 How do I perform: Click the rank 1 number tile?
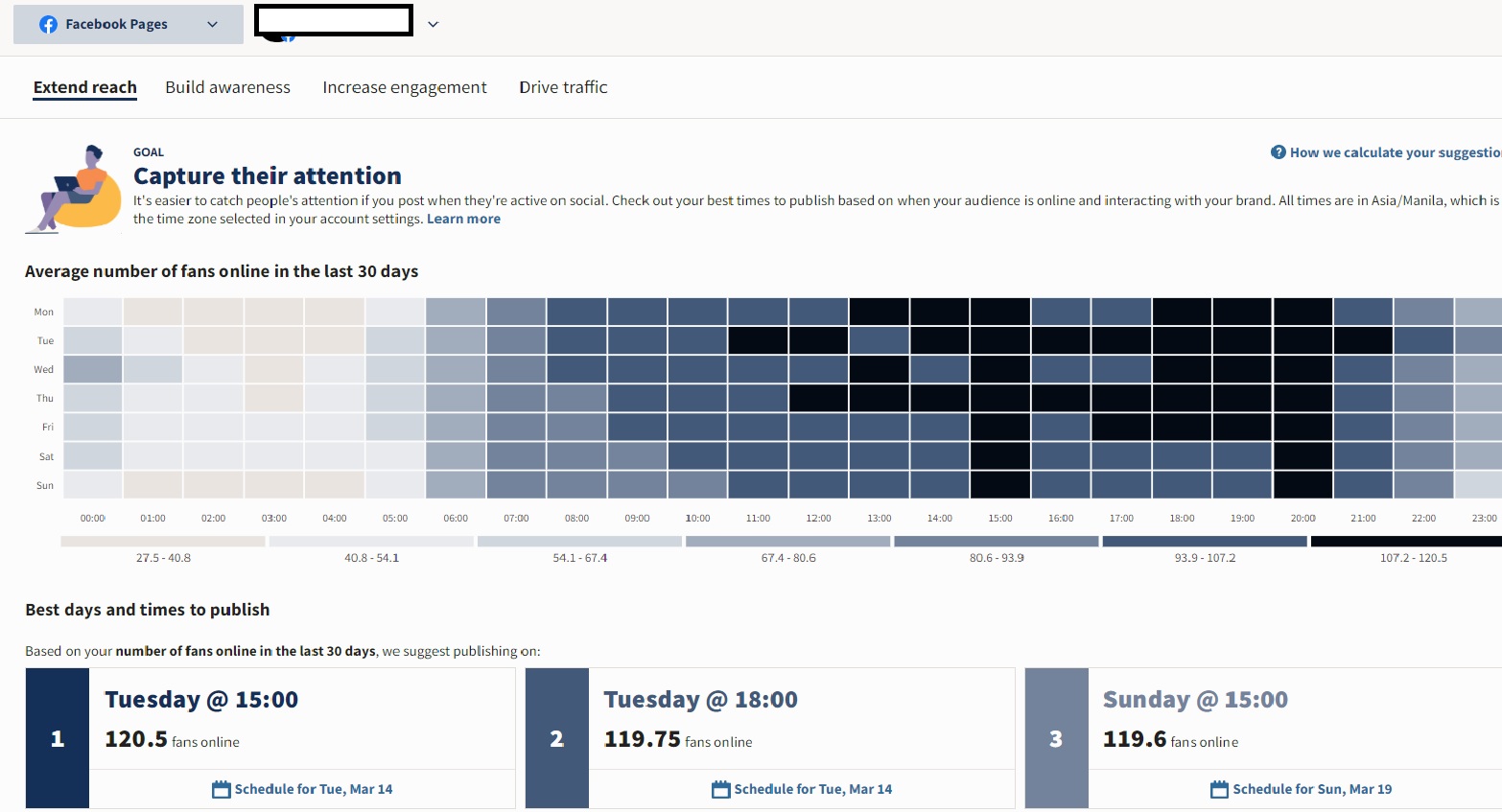58,738
